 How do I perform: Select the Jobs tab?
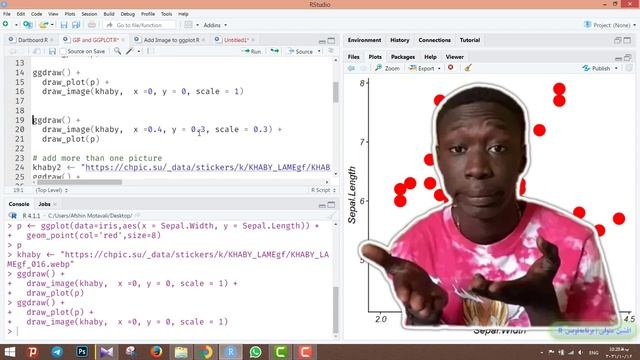(44, 204)
